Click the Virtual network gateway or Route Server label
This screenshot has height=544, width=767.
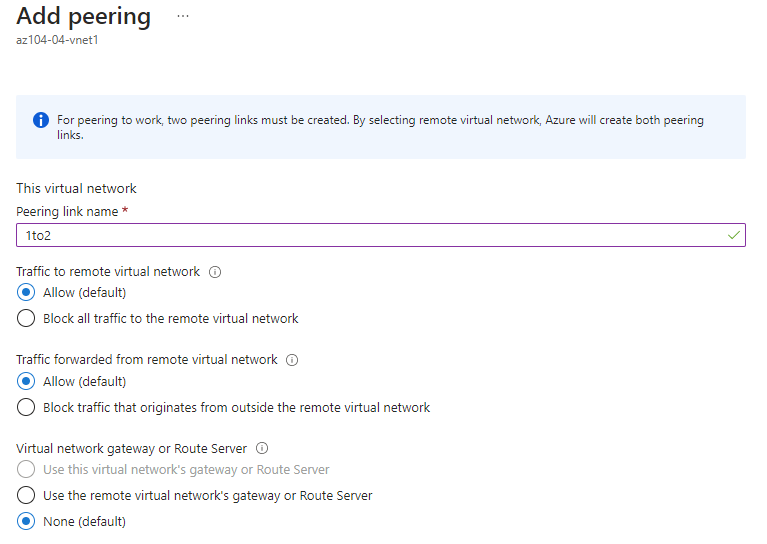[132, 449]
